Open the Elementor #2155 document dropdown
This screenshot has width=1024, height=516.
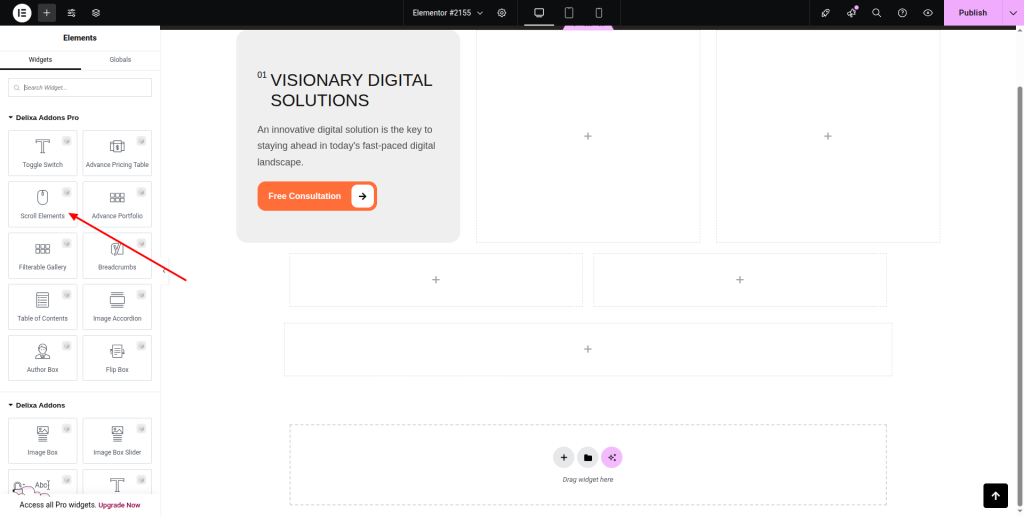[448, 12]
